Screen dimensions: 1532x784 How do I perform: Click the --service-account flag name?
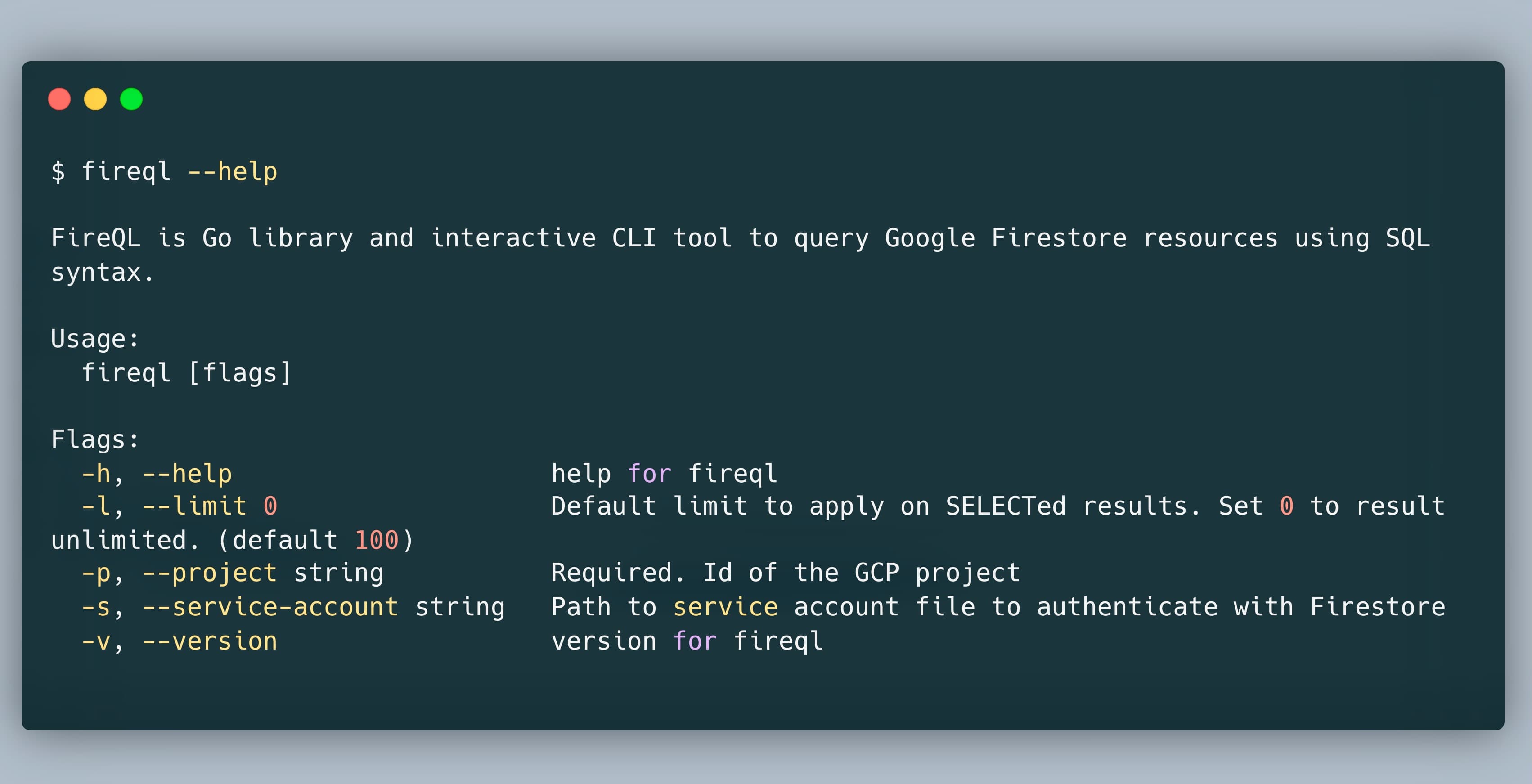pos(270,607)
